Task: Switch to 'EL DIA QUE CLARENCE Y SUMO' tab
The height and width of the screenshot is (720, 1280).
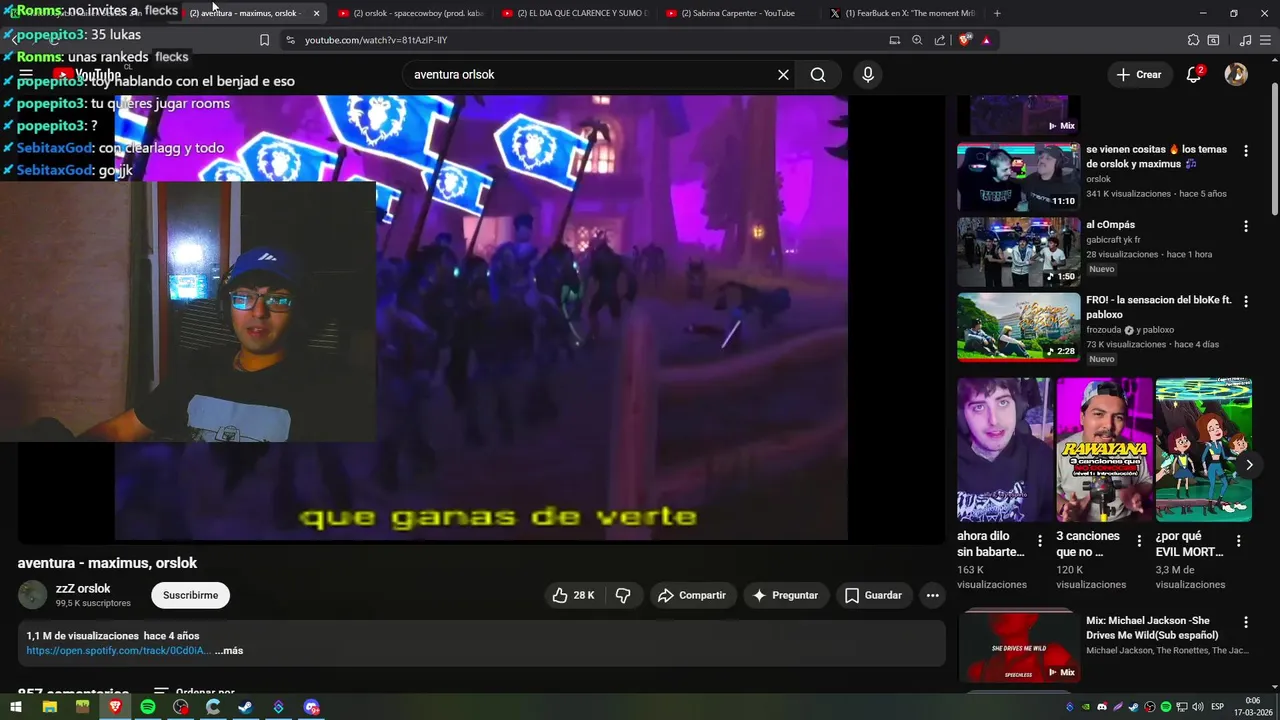Action: 574,13
